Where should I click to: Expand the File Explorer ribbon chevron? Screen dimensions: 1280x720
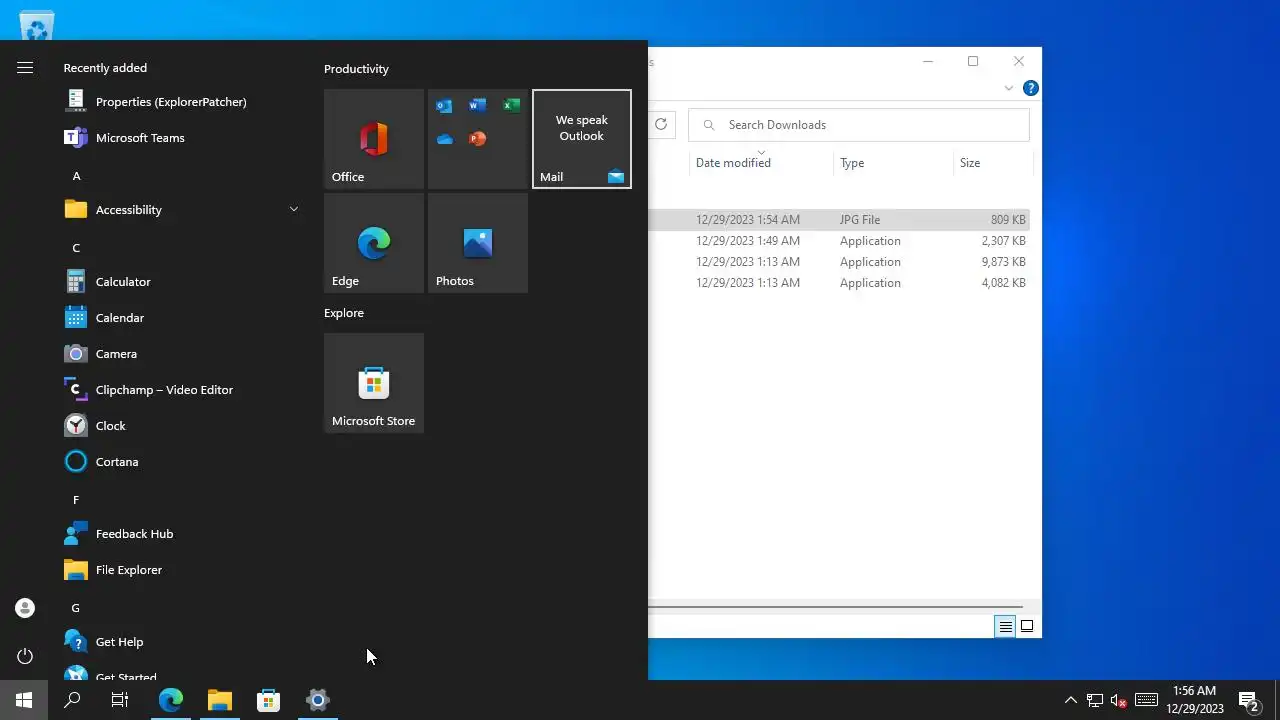click(1008, 88)
